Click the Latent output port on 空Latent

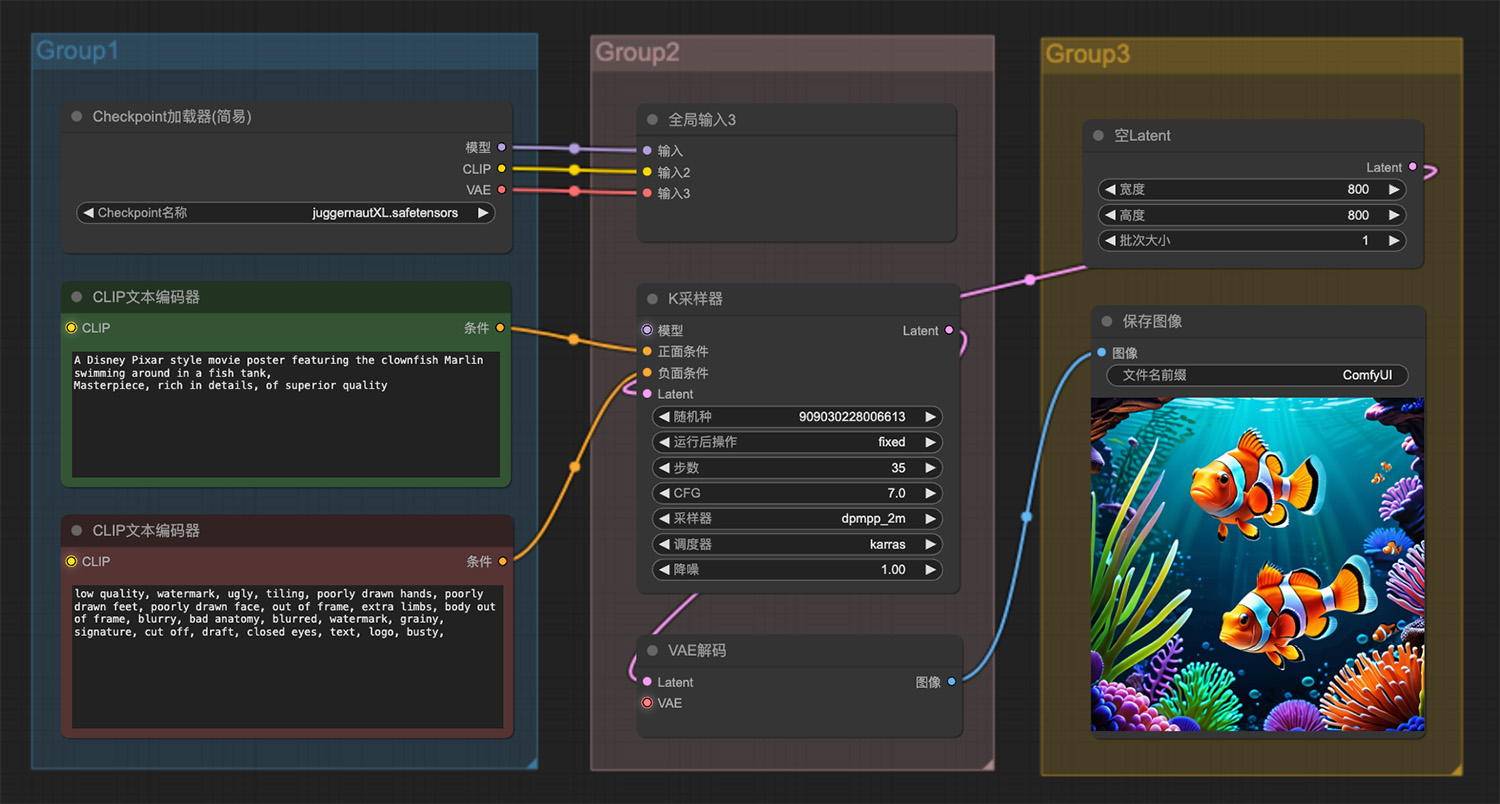(x=1412, y=167)
